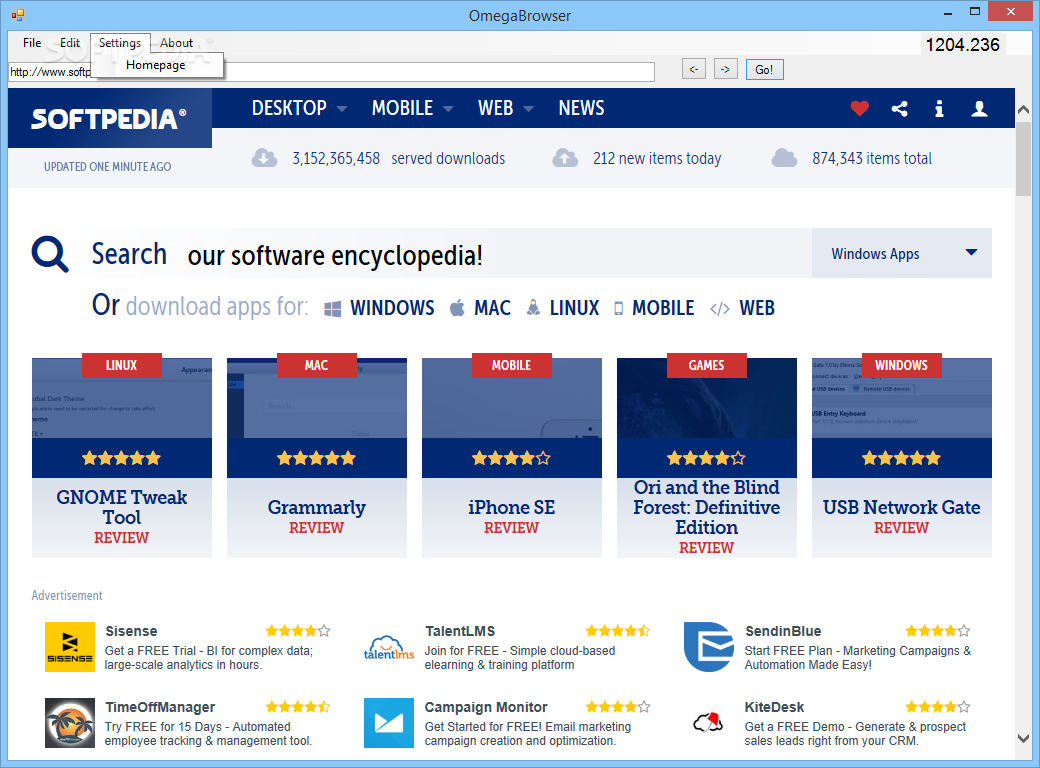Click the vertical scrollbar thumb
Viewport: 1040px width, 768px height.
(1023, 159)
